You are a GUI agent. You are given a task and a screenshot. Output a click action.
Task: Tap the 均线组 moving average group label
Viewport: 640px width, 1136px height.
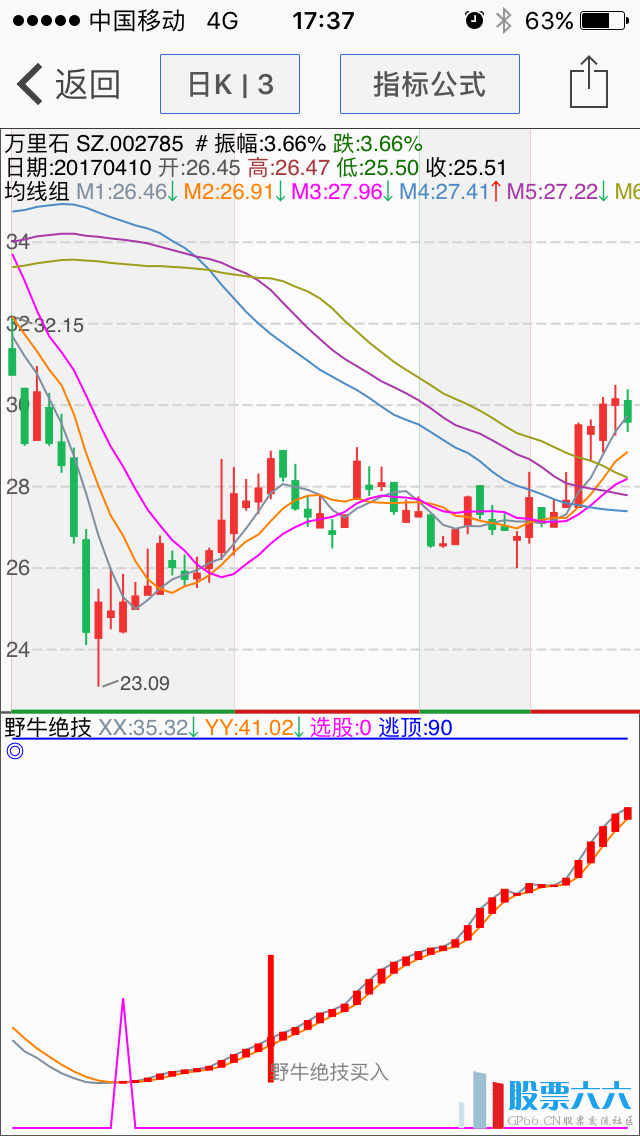point(37,192)
